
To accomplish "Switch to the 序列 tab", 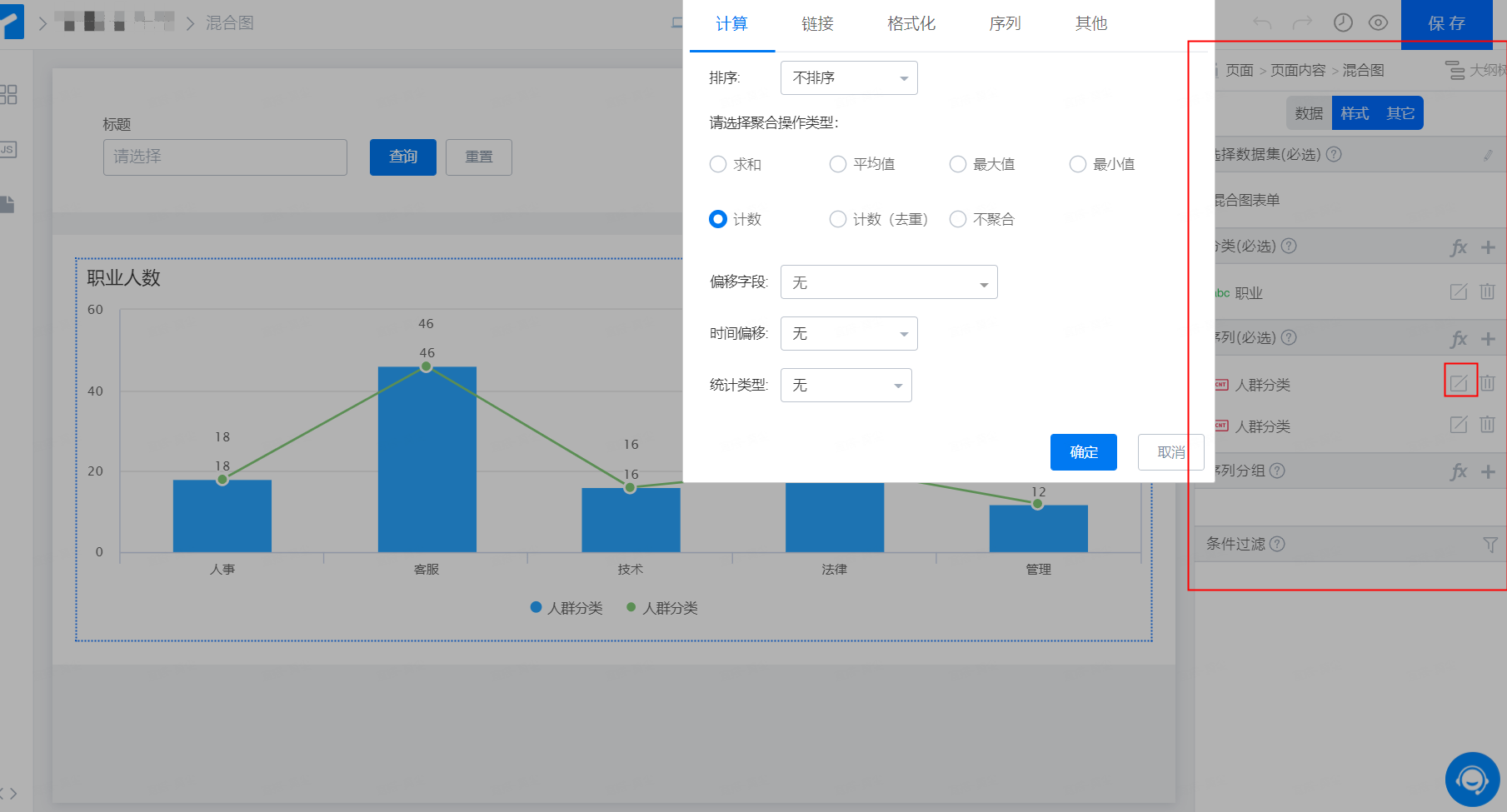I will click(1005, 24).
